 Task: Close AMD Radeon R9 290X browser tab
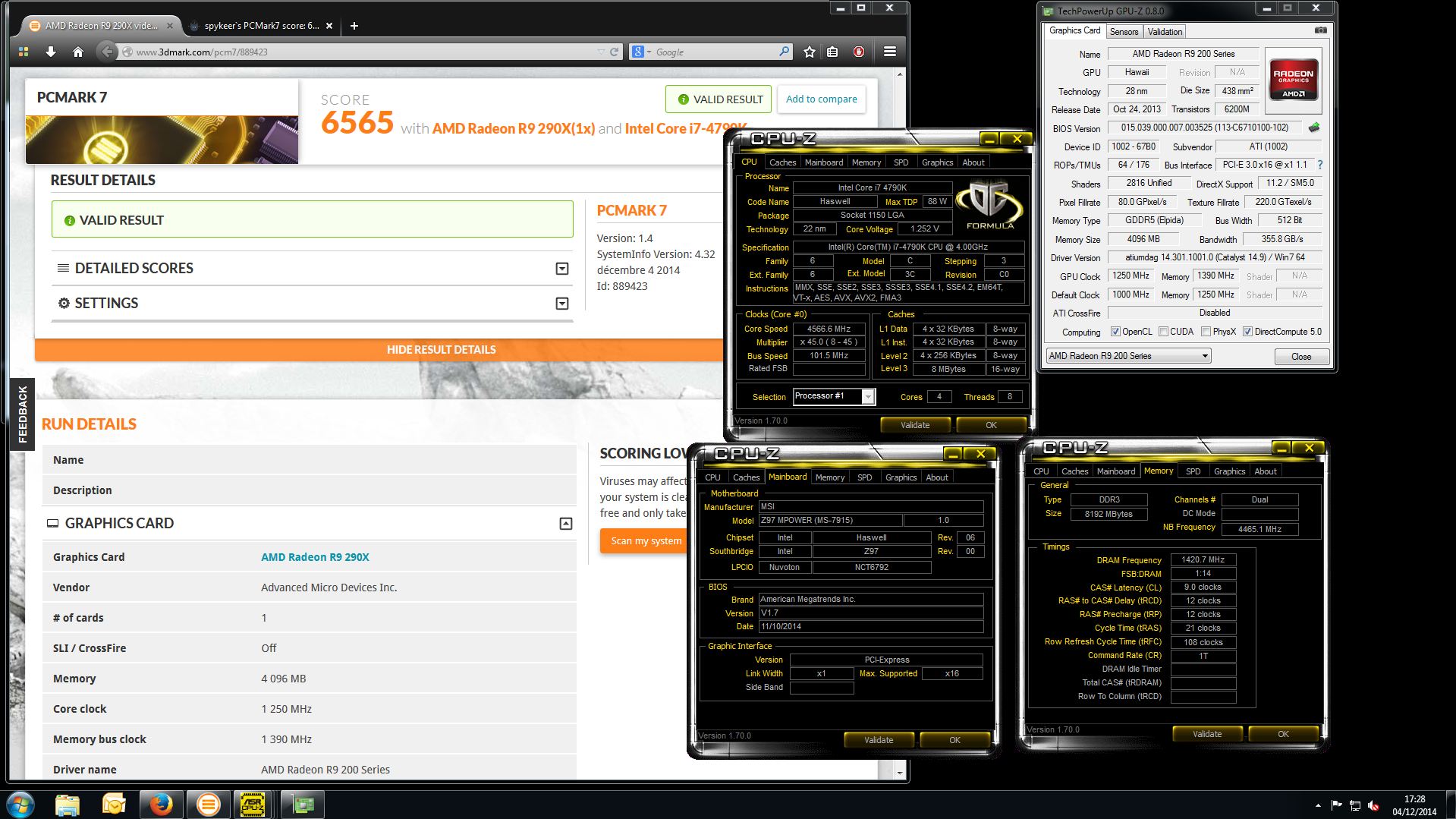170,26
